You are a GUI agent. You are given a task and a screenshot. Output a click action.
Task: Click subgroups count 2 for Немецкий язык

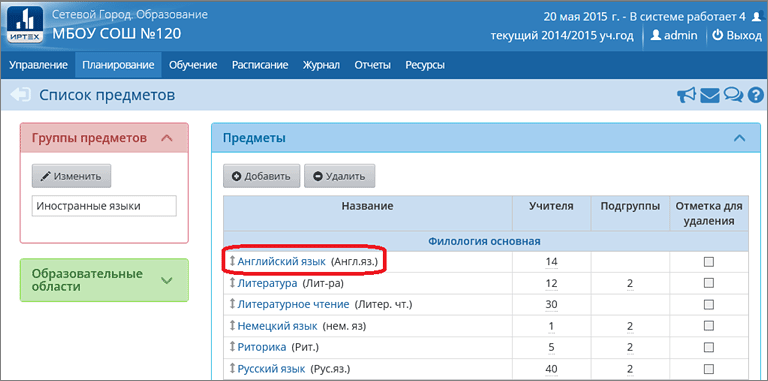click(x=630, y=326)
